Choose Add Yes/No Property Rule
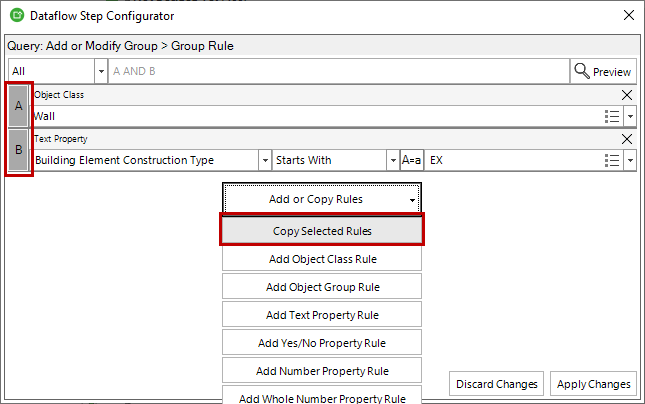This screenshot has height=404, width=645. [x=322, y=343]
